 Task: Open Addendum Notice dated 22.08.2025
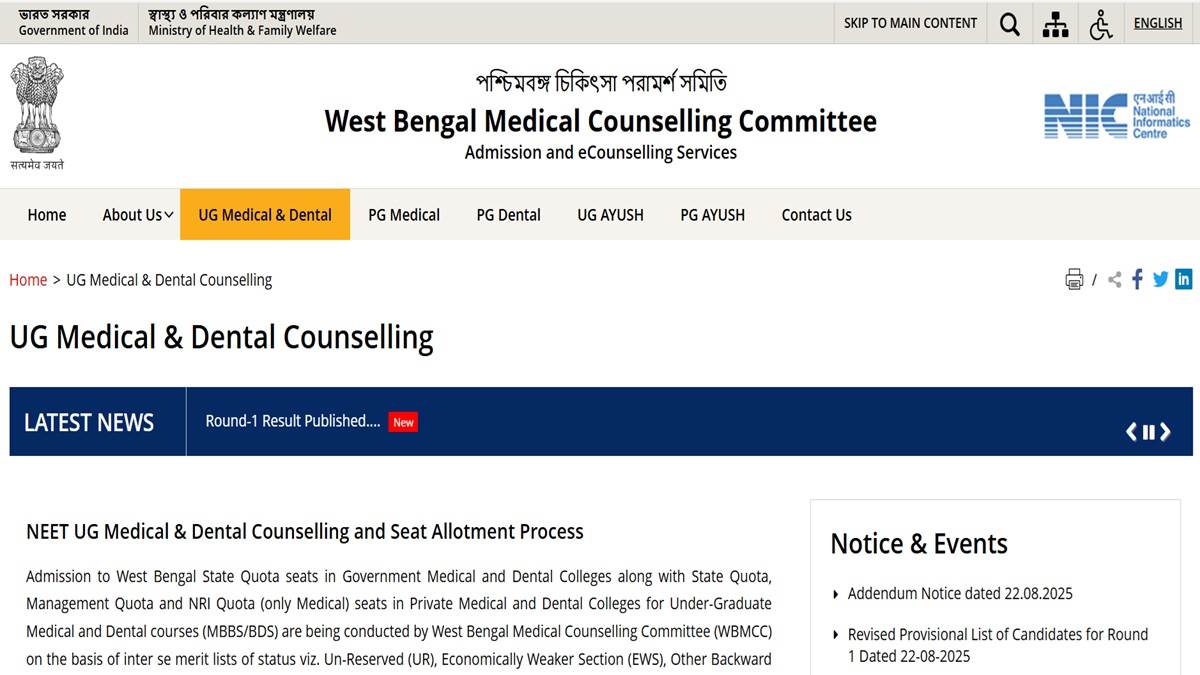click(x=960, y=594)
